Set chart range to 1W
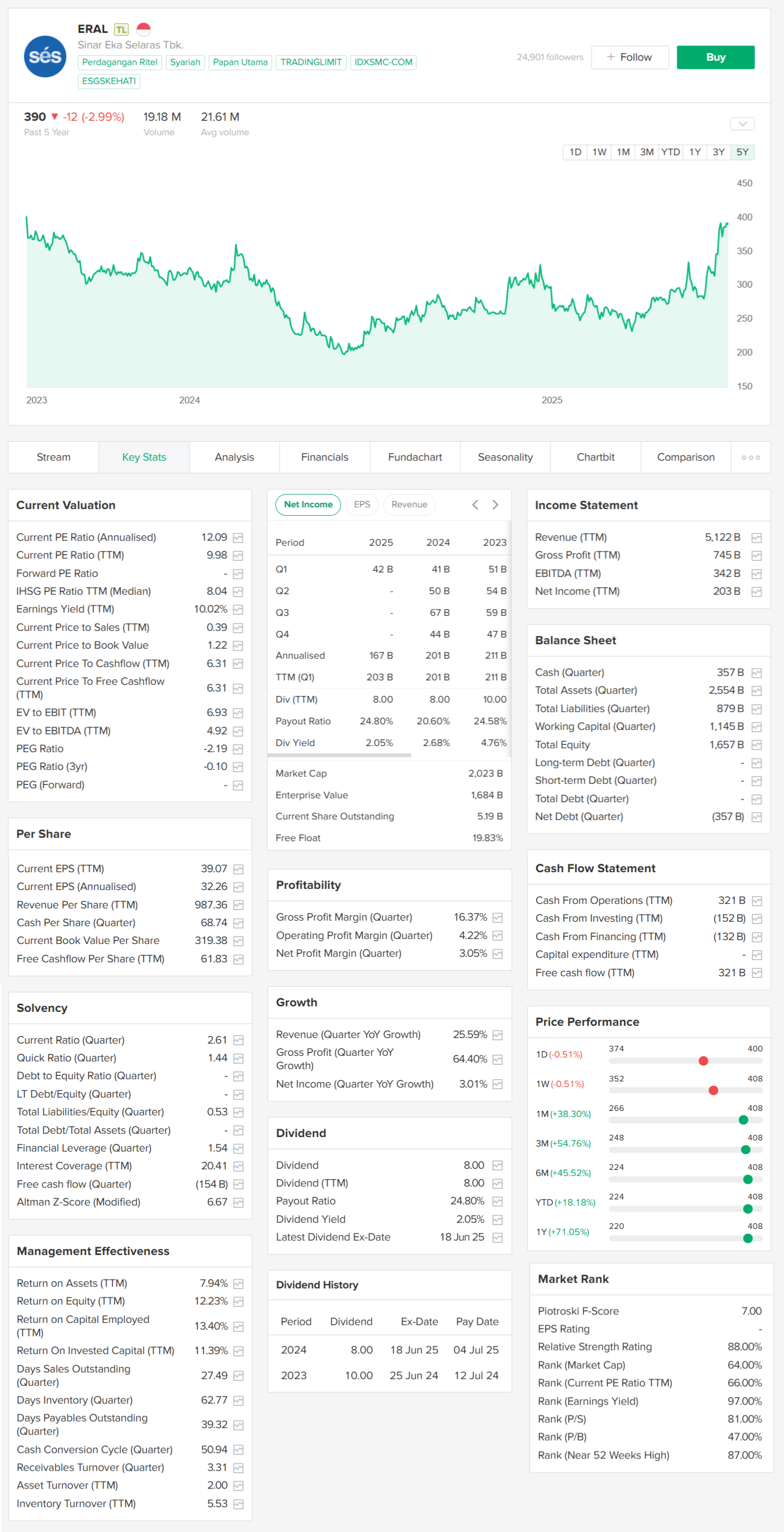 [599, 152]
